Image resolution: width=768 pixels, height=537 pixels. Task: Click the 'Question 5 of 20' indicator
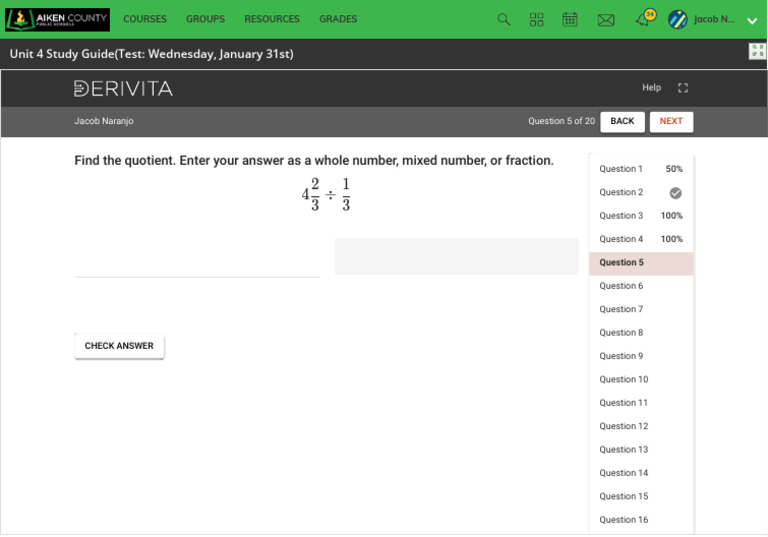coord(561,121)
